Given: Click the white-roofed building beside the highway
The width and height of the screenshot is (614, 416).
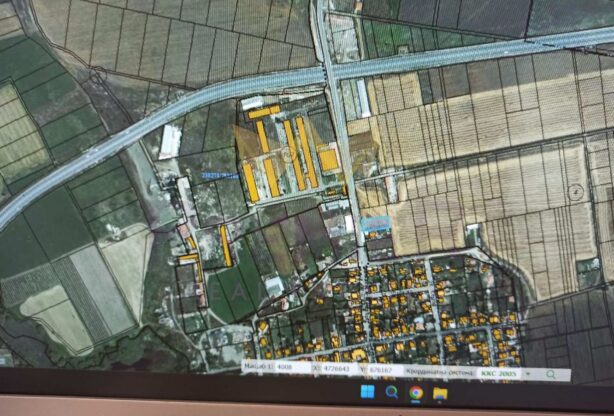Looking at the screenshot, I should [x=170, y=141].
